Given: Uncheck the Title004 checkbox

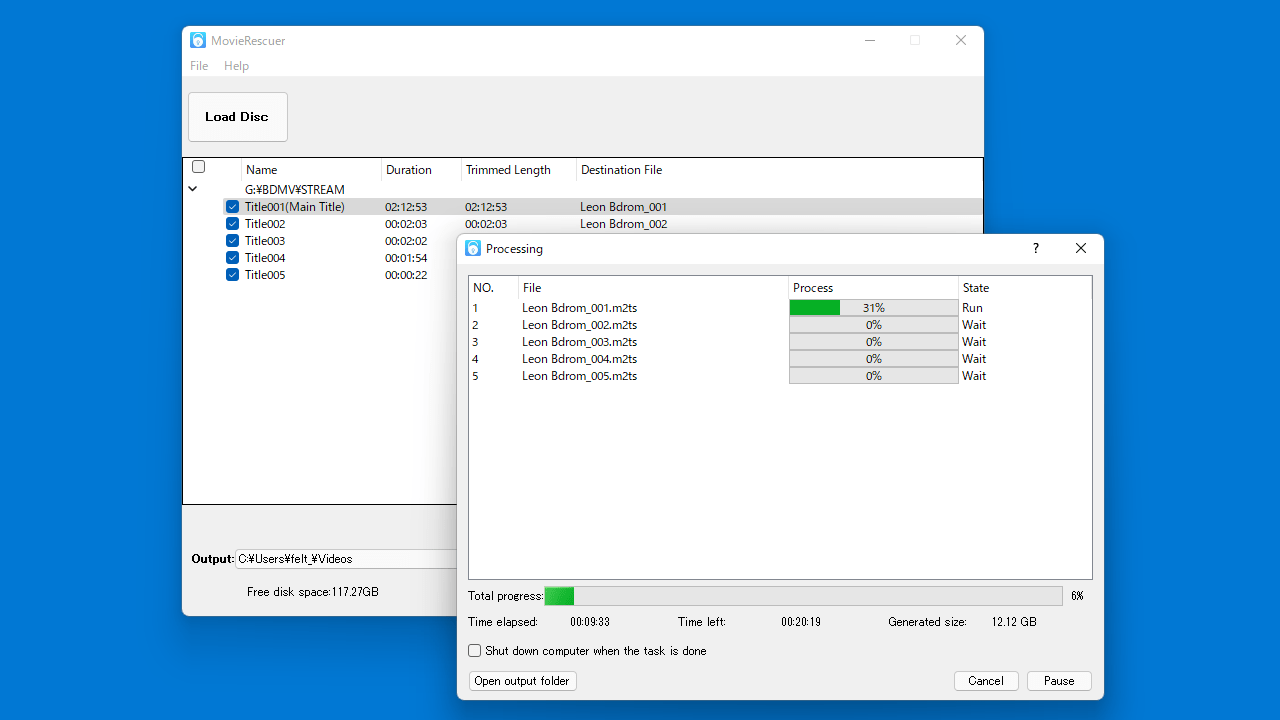Looking at the screenshot, I should click(232, 258).
